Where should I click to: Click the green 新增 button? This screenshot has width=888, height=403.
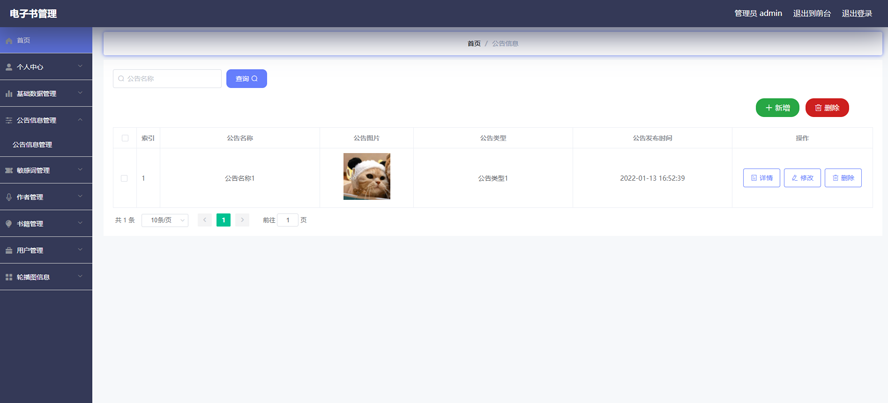(777, 108)
